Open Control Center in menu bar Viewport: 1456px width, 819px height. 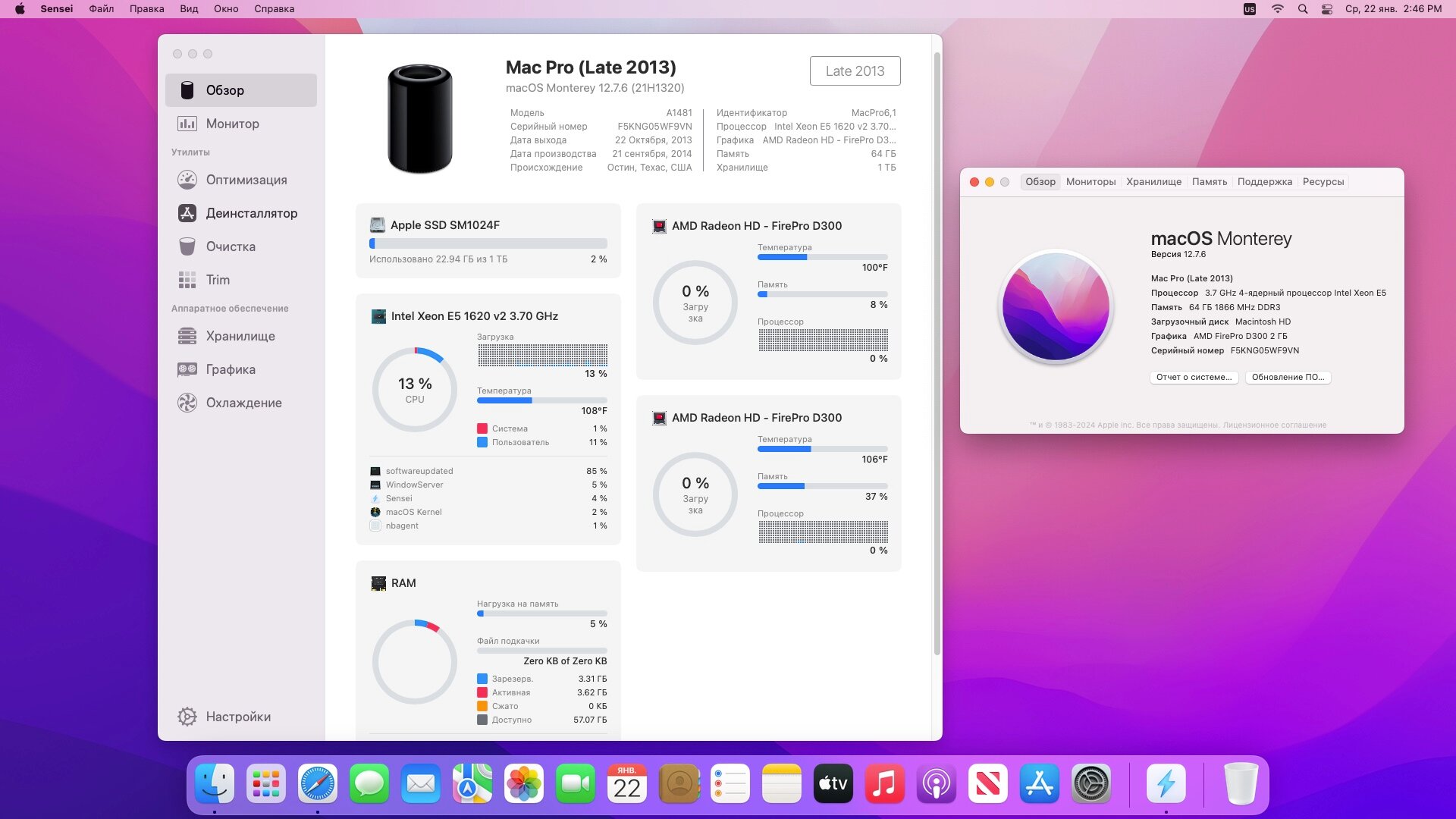click(1326, 9)
